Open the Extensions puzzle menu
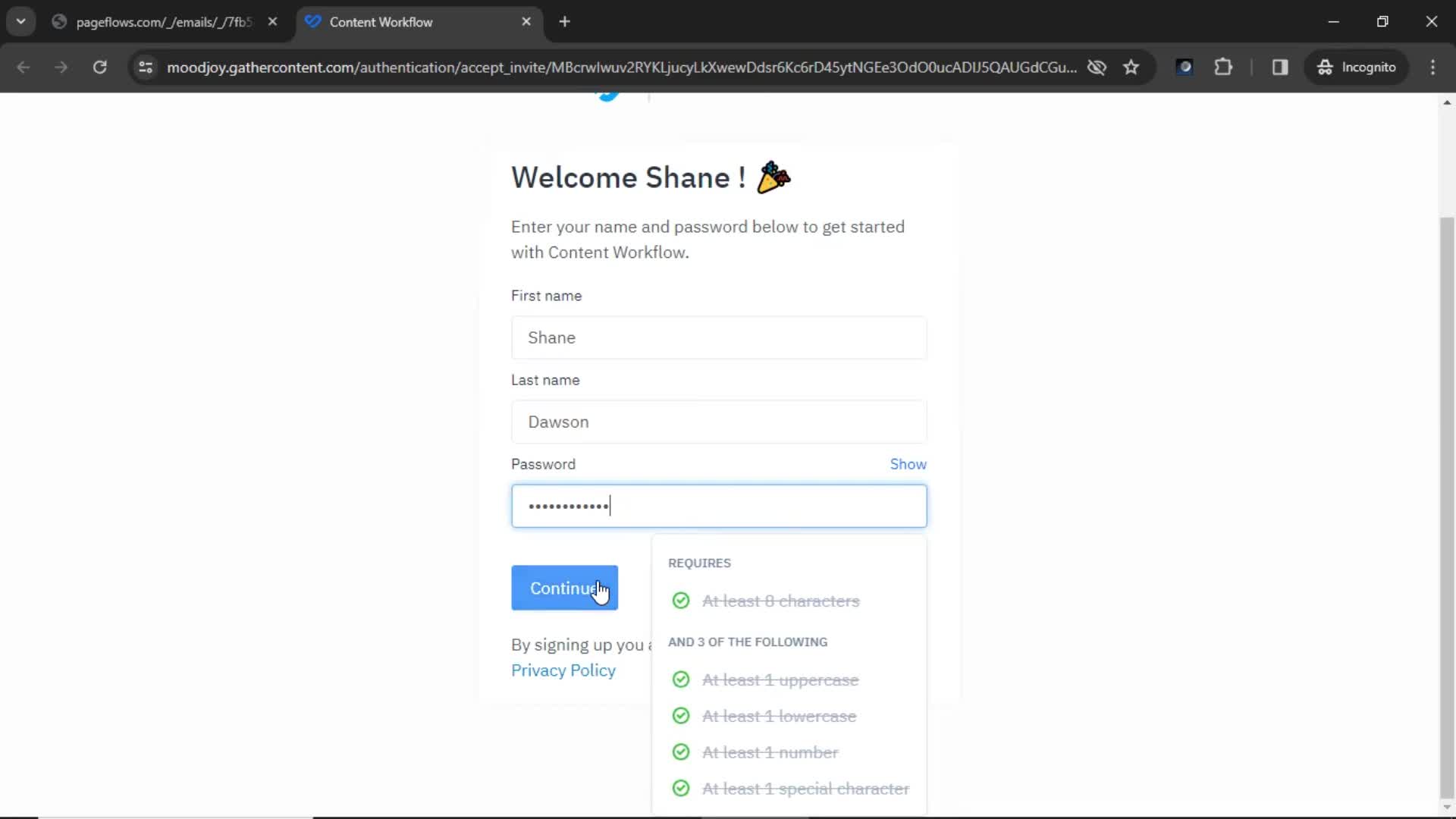The height and width of the screenshot is (819, 1456). tap(1223, 67)
